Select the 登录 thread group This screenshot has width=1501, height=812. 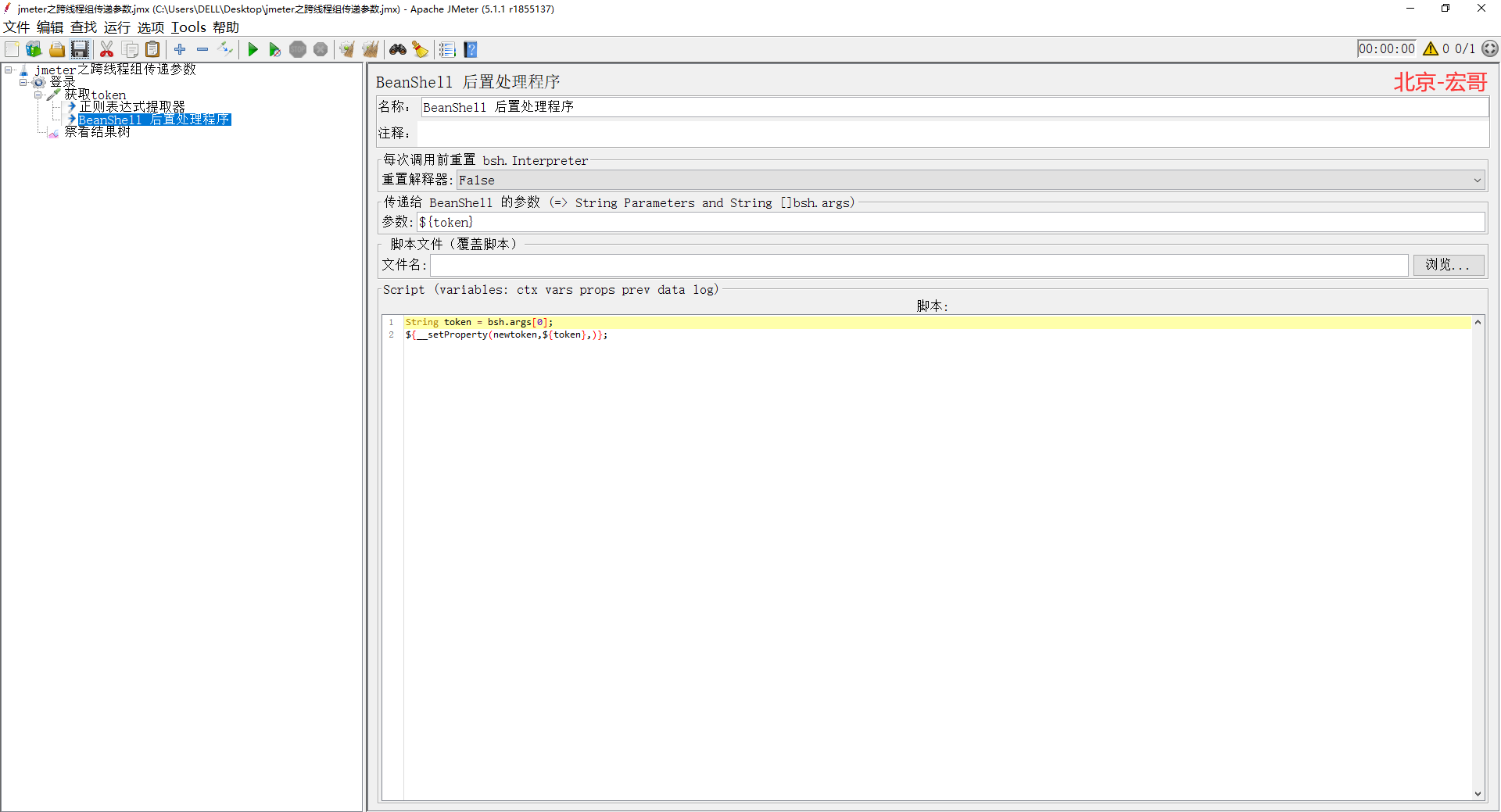pyautogui.click(x=63, y=82)
